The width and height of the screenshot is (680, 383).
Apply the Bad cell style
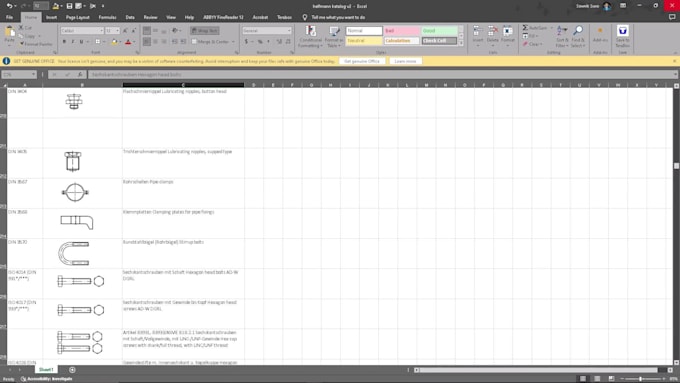pyautogui.click(x=401, y=31)
